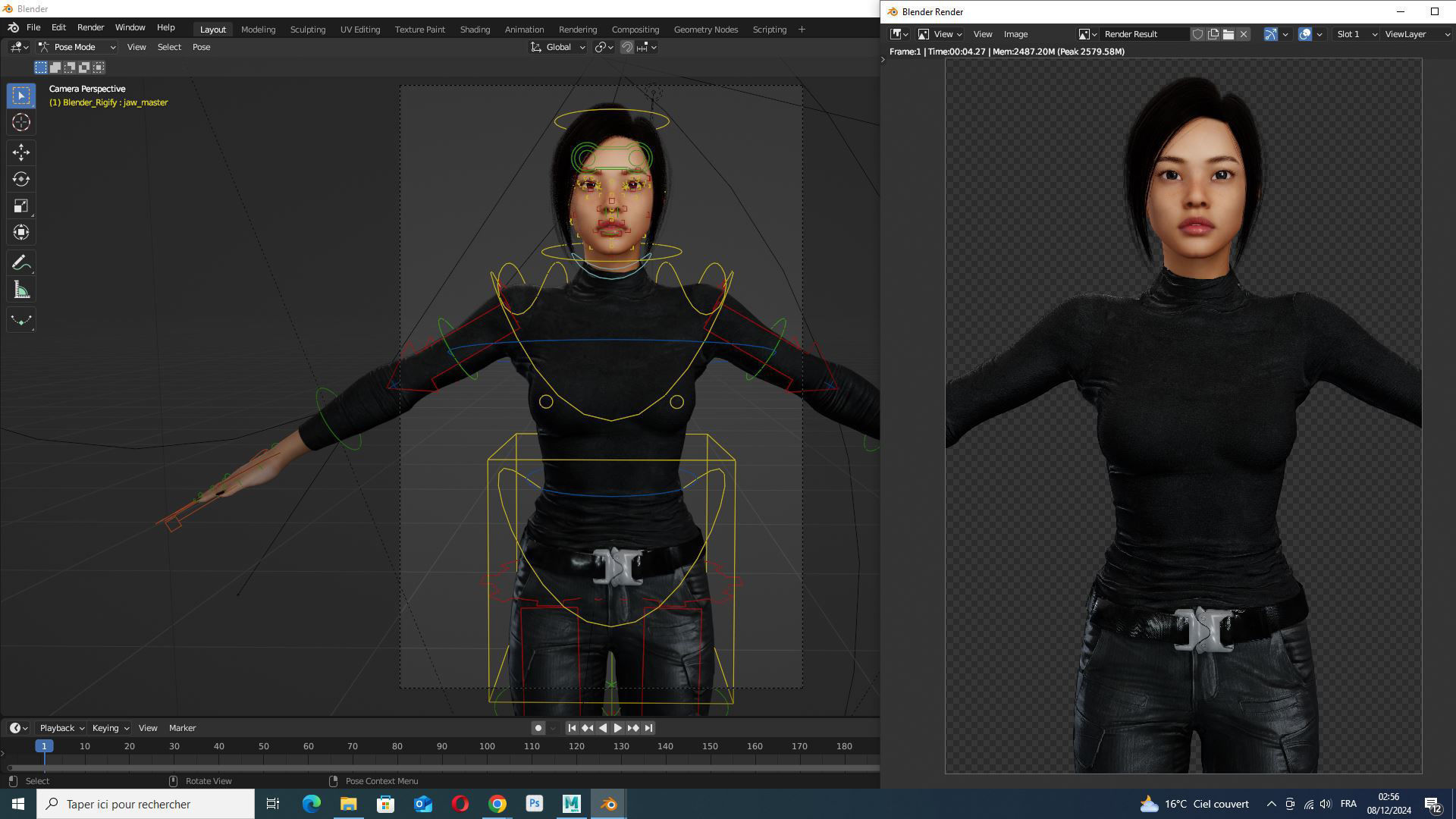The width and height of the screenshot is (1456, 819).
Task: Open File Explorer from the taskbar
Action: pos(348,804)
